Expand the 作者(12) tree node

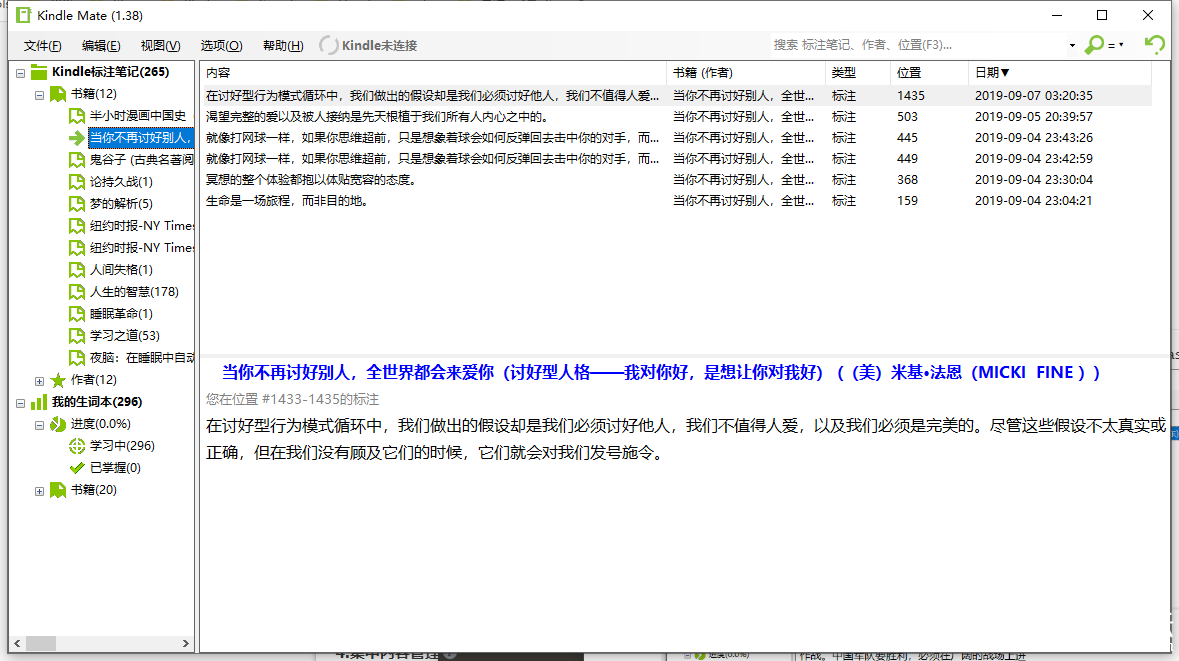tap(39, 381)
